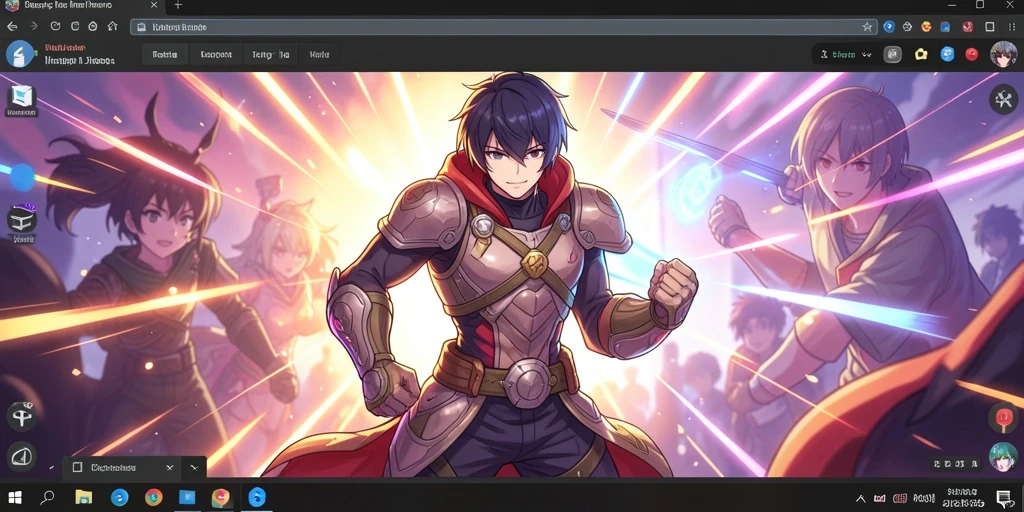The image size is (1024, 512).
Task: Open the first site navigation tab
Action: pos(165,55)
